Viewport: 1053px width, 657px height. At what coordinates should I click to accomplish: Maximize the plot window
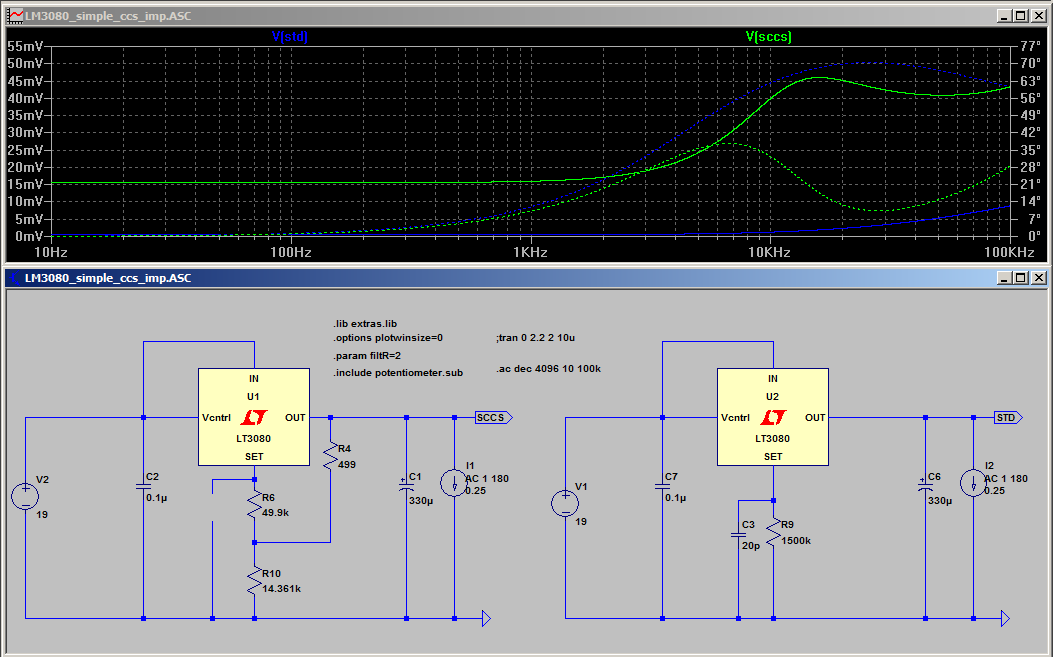[1021, 15]
